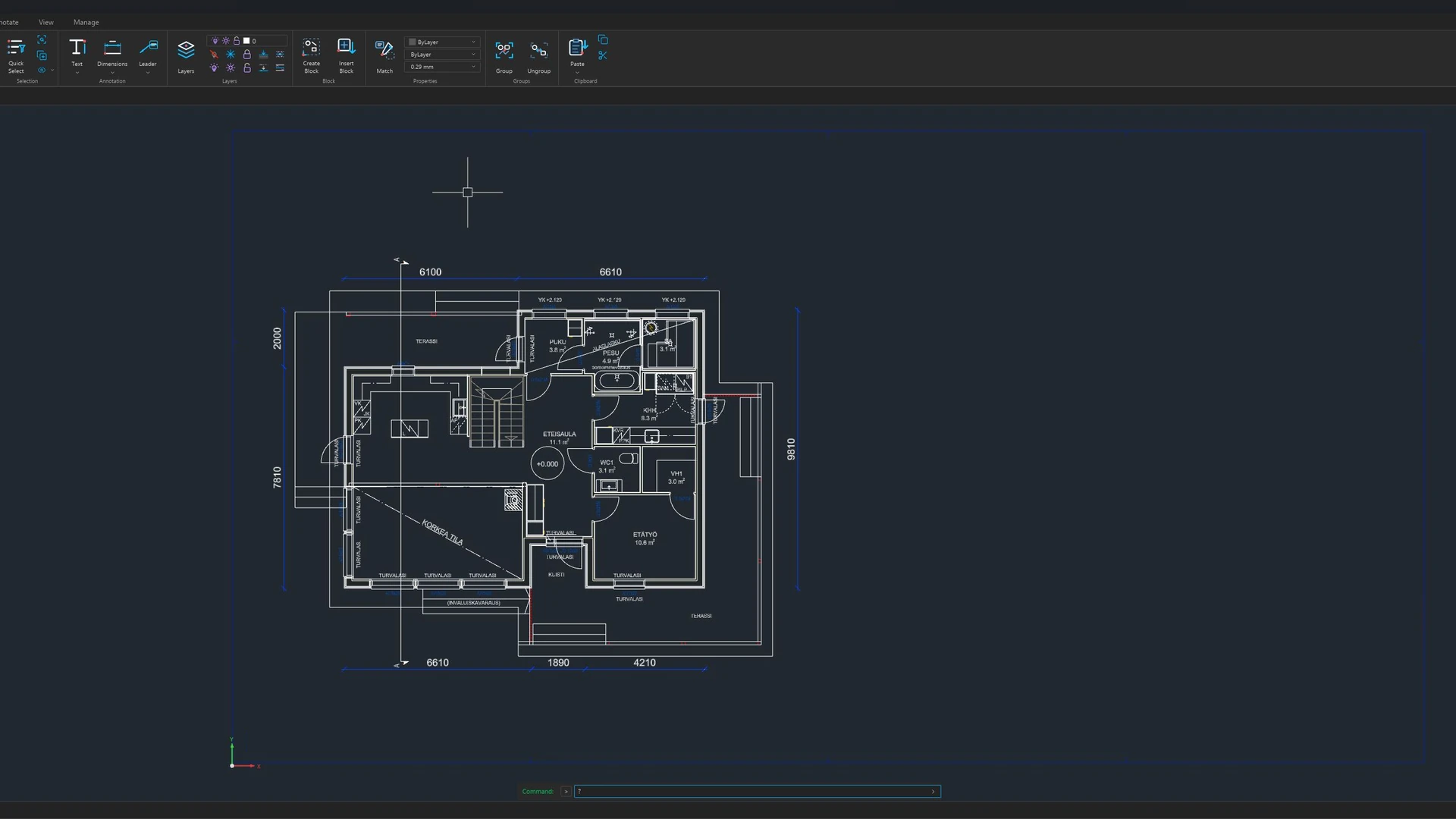
Task: Open the 0.29 mm lineweight dropdown
Action: 442,67
